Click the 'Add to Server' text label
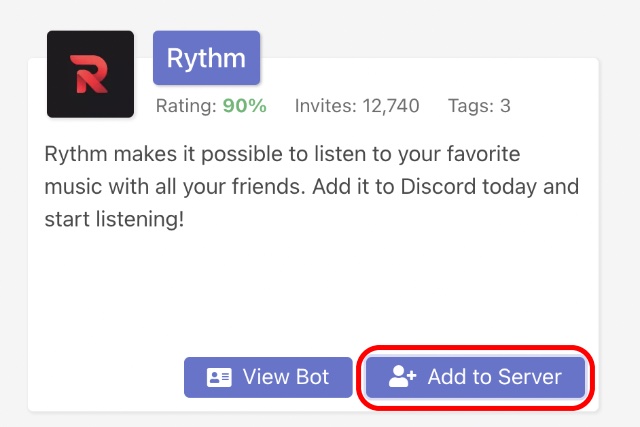The image size is (640, 427). point(495,376)
